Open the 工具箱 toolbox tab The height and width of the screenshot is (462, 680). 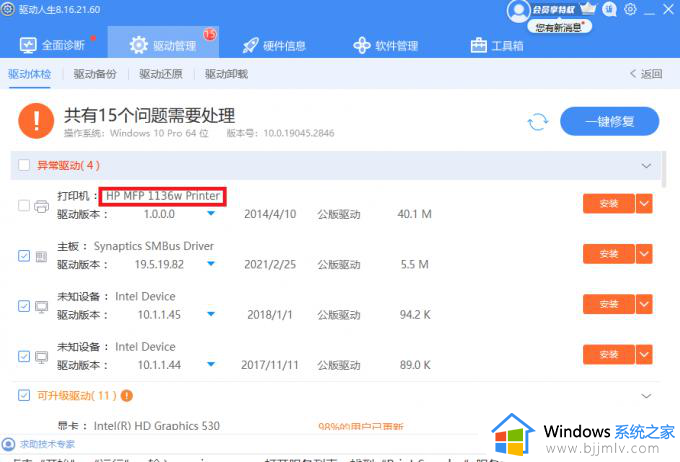pos(497,45)
